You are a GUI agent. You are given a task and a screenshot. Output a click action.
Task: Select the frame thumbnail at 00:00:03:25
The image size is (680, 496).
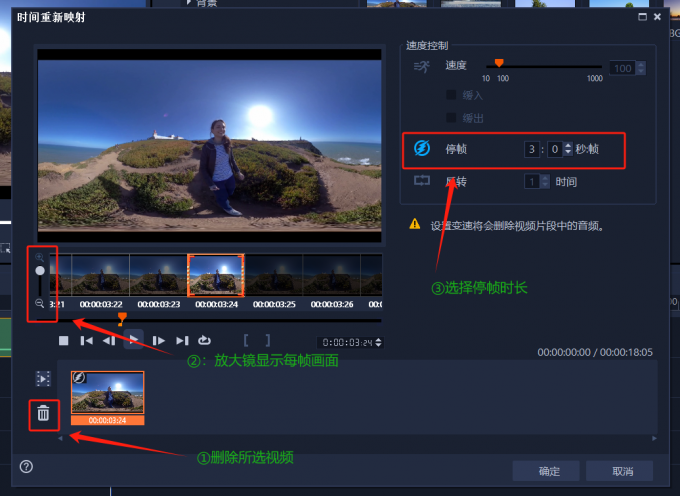click(274, 274)
